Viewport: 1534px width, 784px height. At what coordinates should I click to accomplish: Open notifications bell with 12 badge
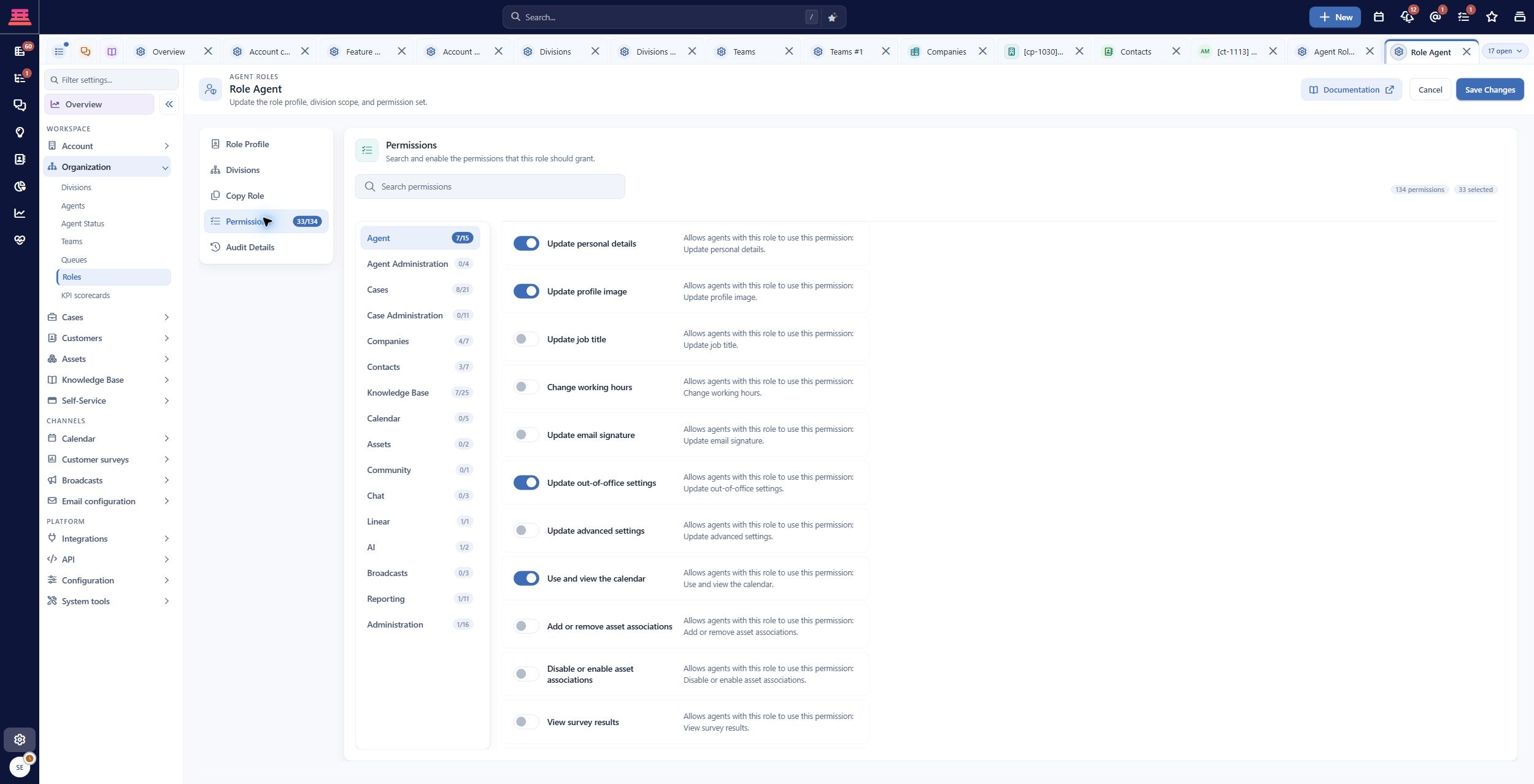pyautogui.click(x=1407, y=17)
